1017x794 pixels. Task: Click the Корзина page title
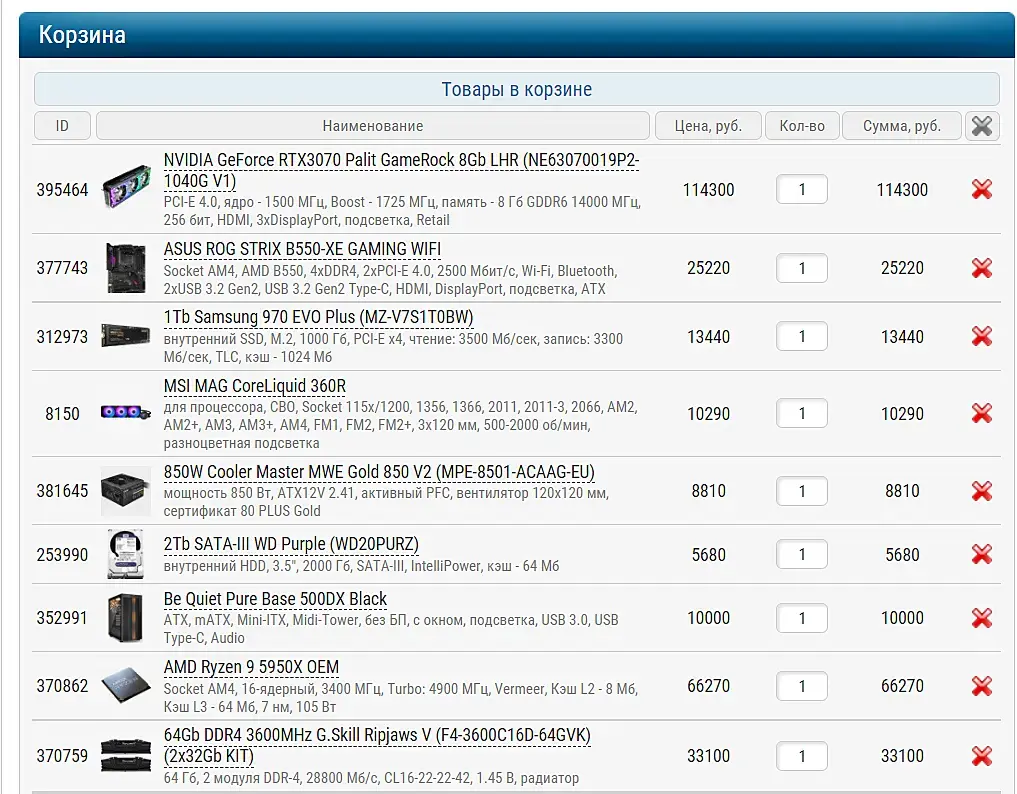click(82, 34)
